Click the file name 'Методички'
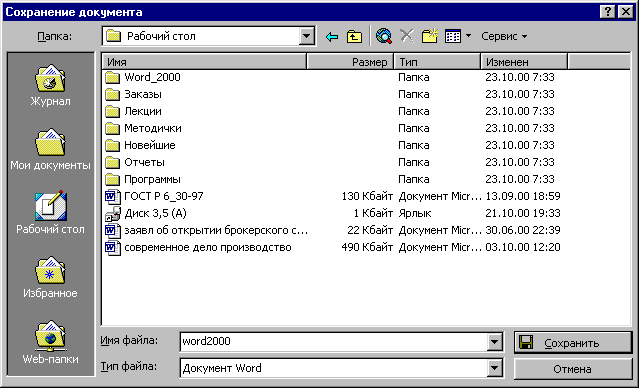The width and height of the screenshot is (639, 388). point(153,128)
